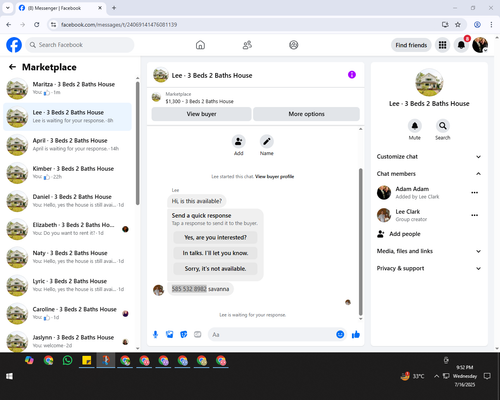Go to the Home tab icon
Viewport: 500px width, 400px height.
pos(200,45)
